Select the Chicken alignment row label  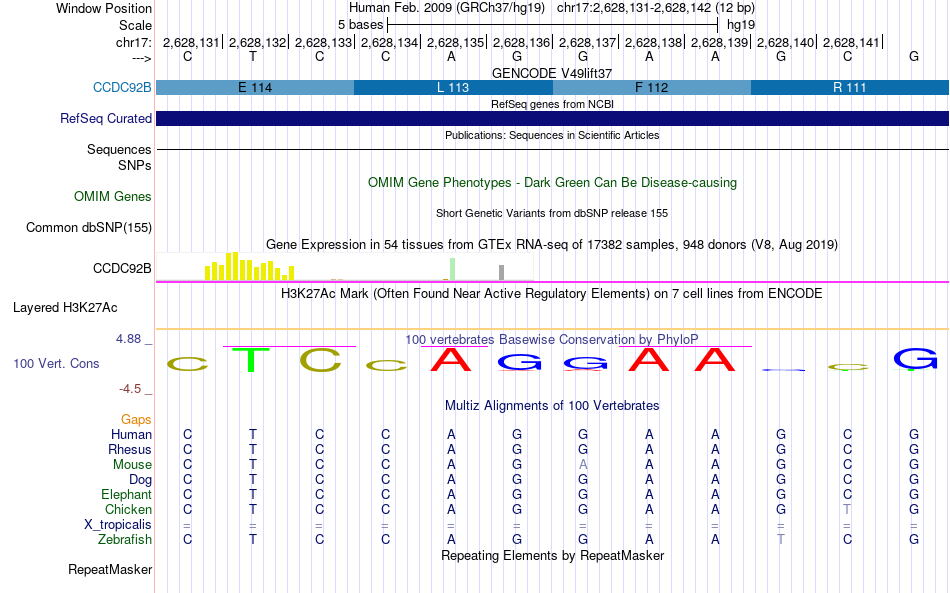point(128,509)
